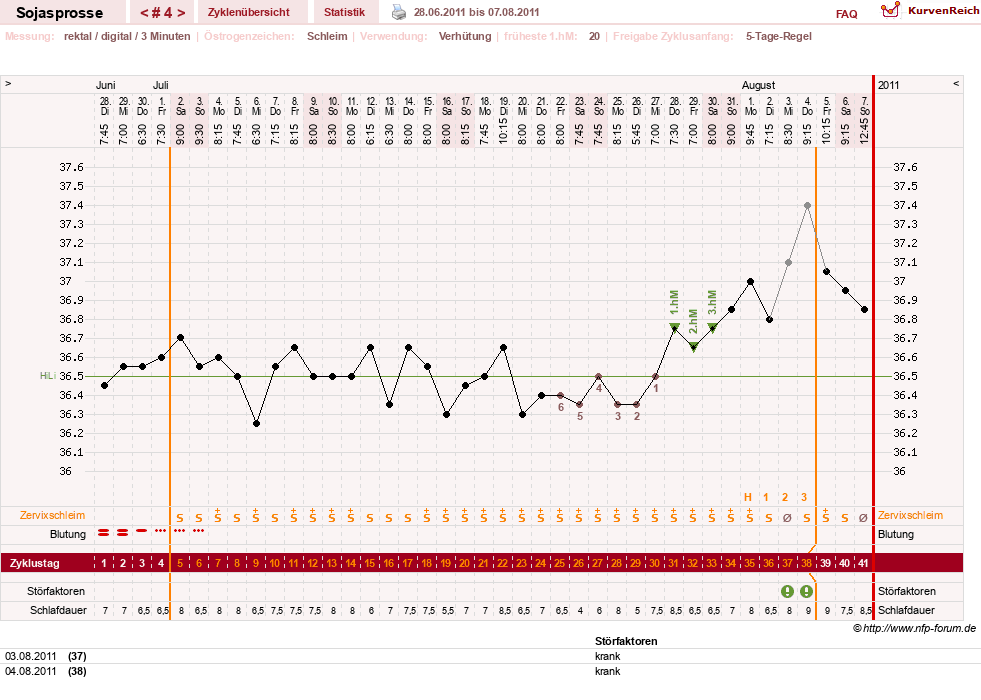Click the next cycle arrow after #4
The width and height of the screenshot is (981, 700).
tap(181, 13)
